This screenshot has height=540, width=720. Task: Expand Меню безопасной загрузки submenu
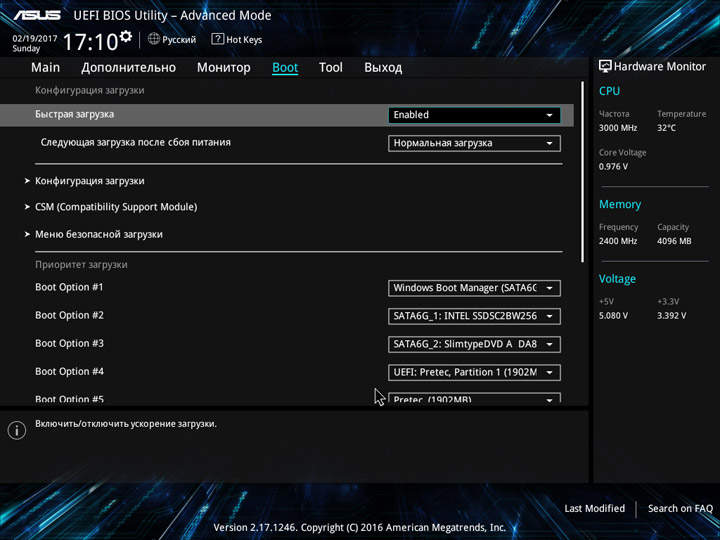(x=94, y=234)
